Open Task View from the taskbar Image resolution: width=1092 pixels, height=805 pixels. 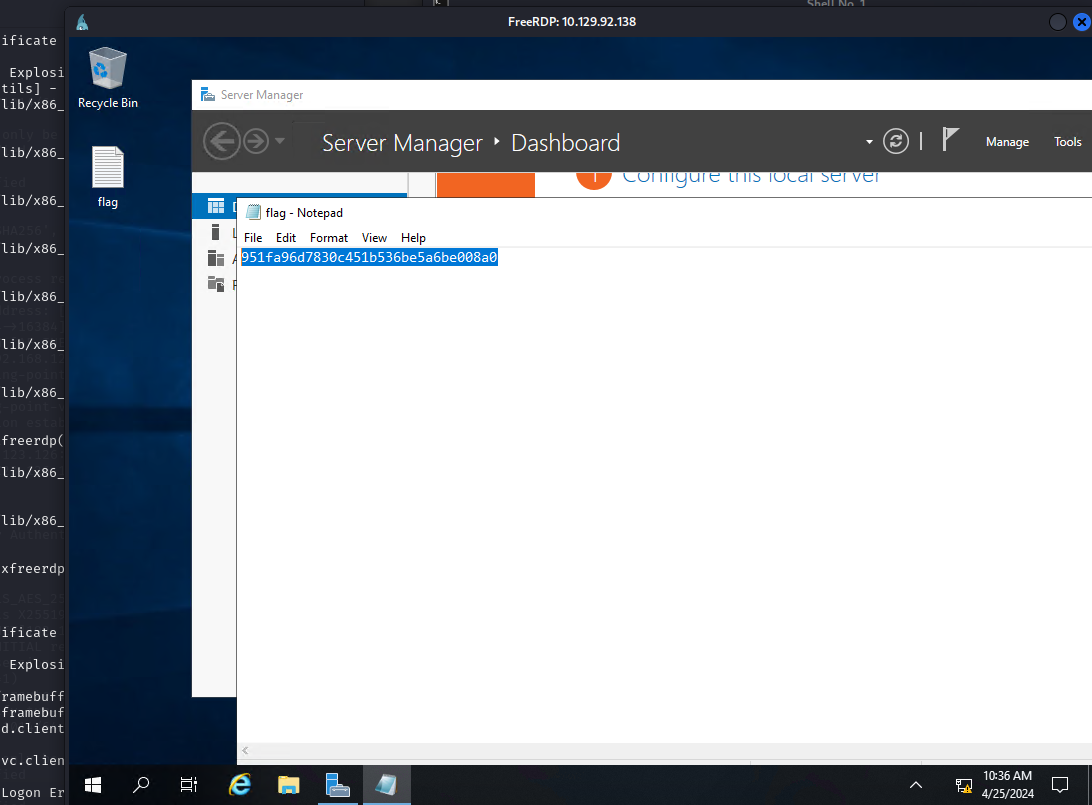coord(189,786)
